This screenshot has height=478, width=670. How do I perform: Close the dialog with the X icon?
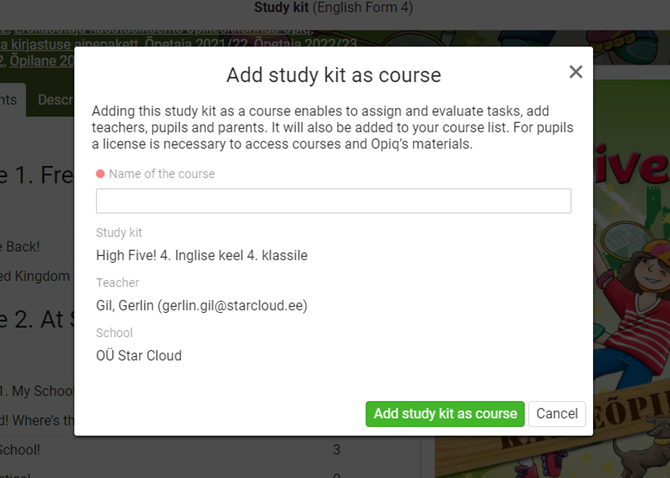[575, 72]
